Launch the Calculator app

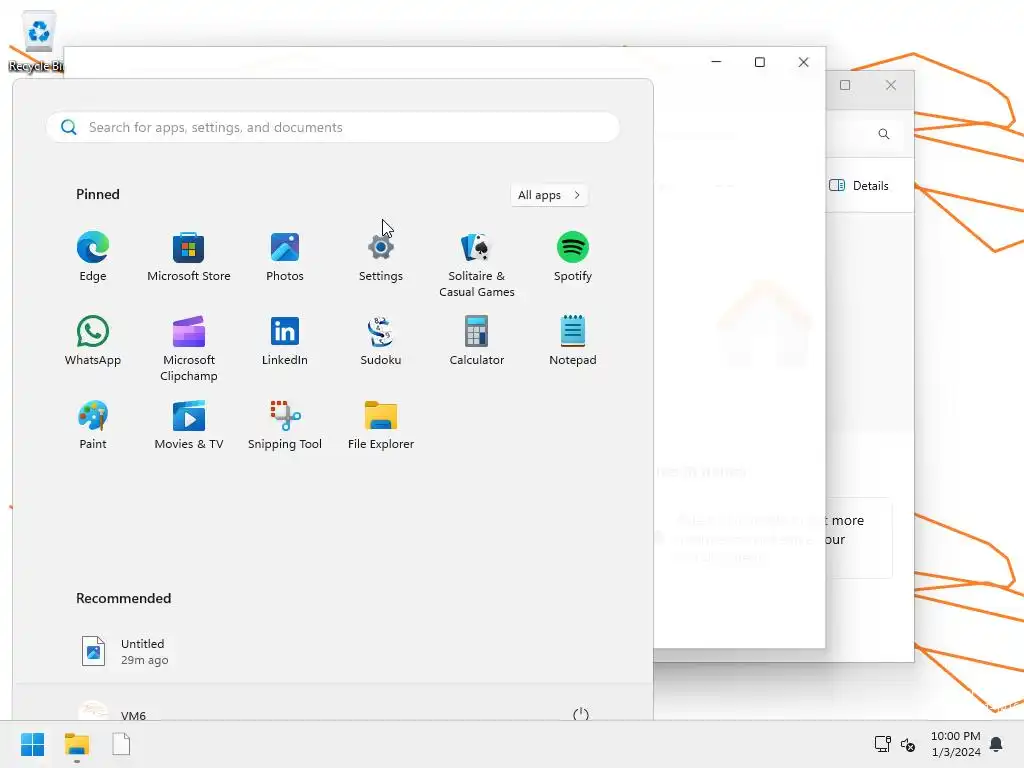[x=477, y=340]
